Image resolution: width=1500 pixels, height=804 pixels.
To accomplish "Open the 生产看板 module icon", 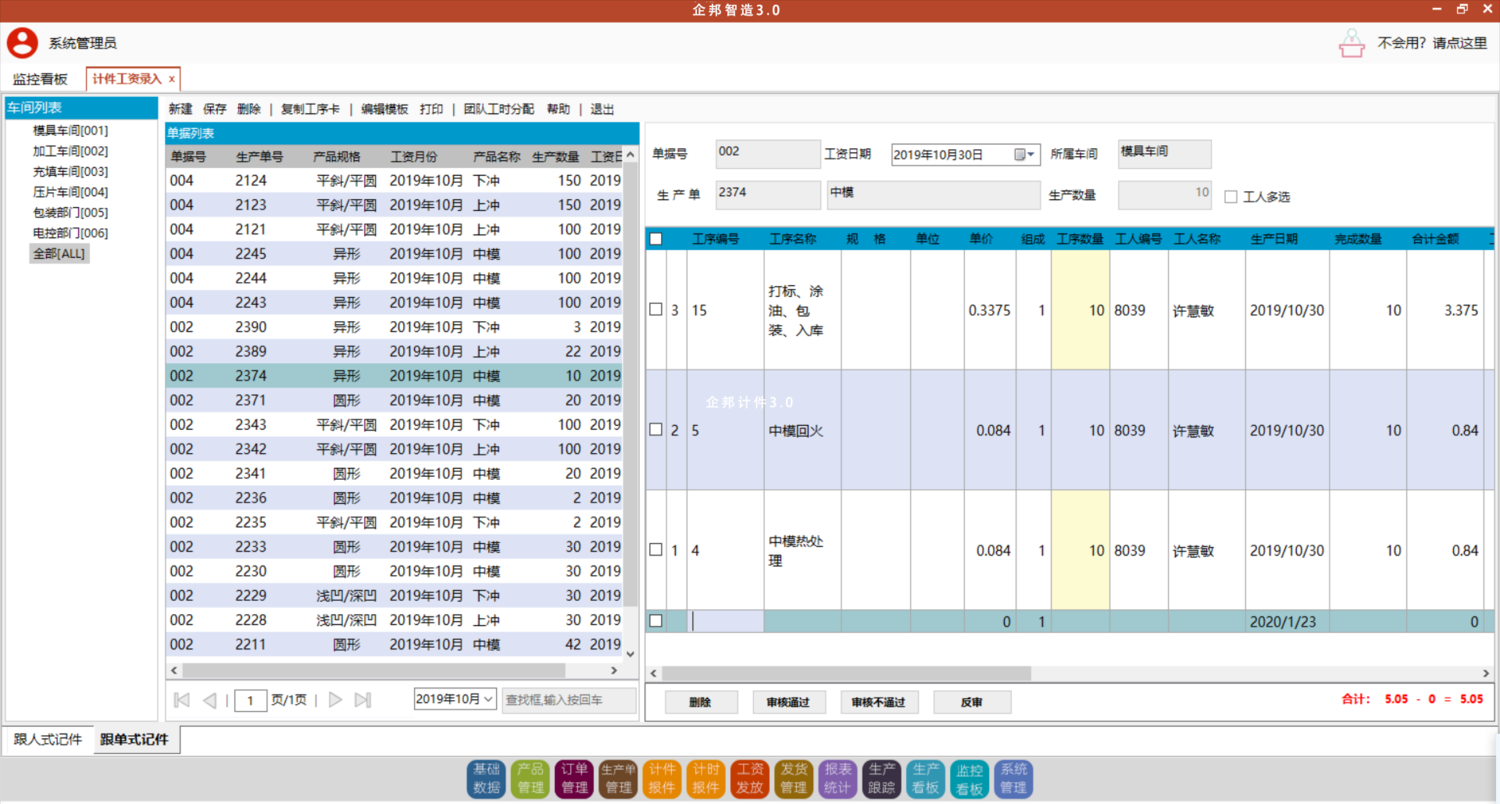I will [926, 779].
